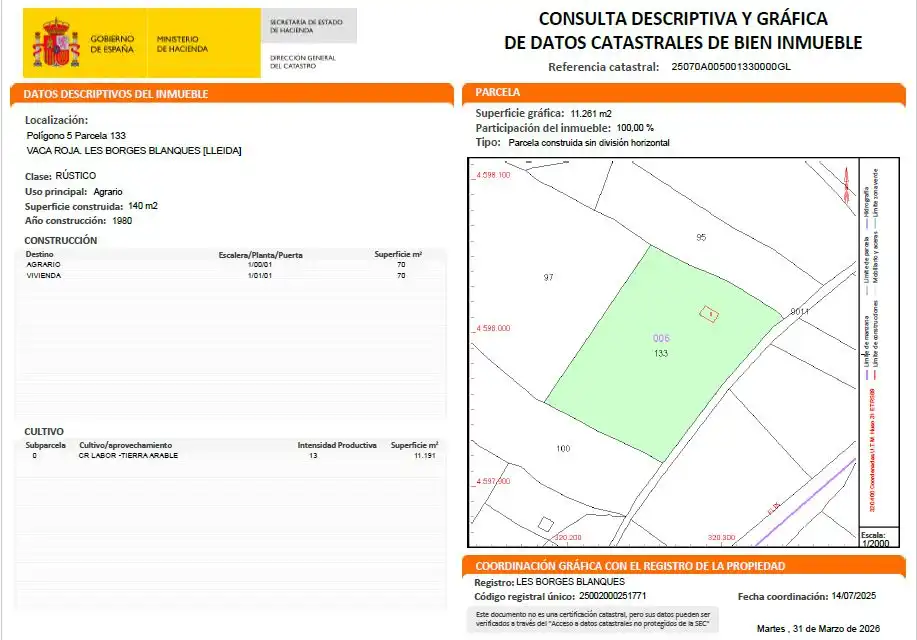The width and height of the screenshot is (917, 640).
Task: Click the small building outline near 320.200
Action: point(546,524)
